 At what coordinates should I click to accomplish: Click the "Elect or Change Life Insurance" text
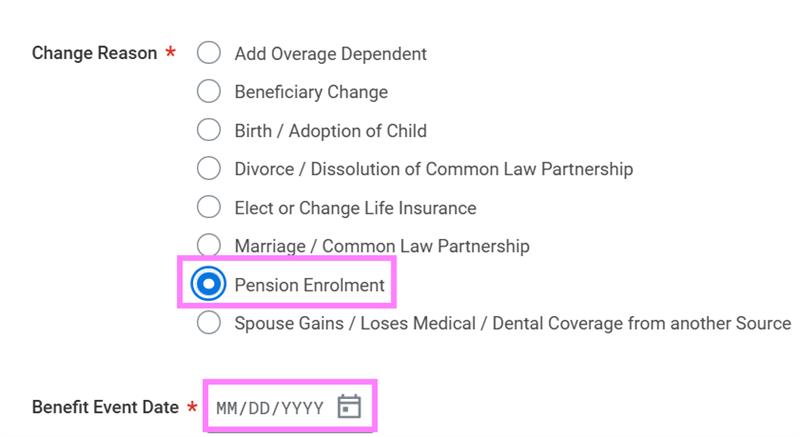point(355,208)
